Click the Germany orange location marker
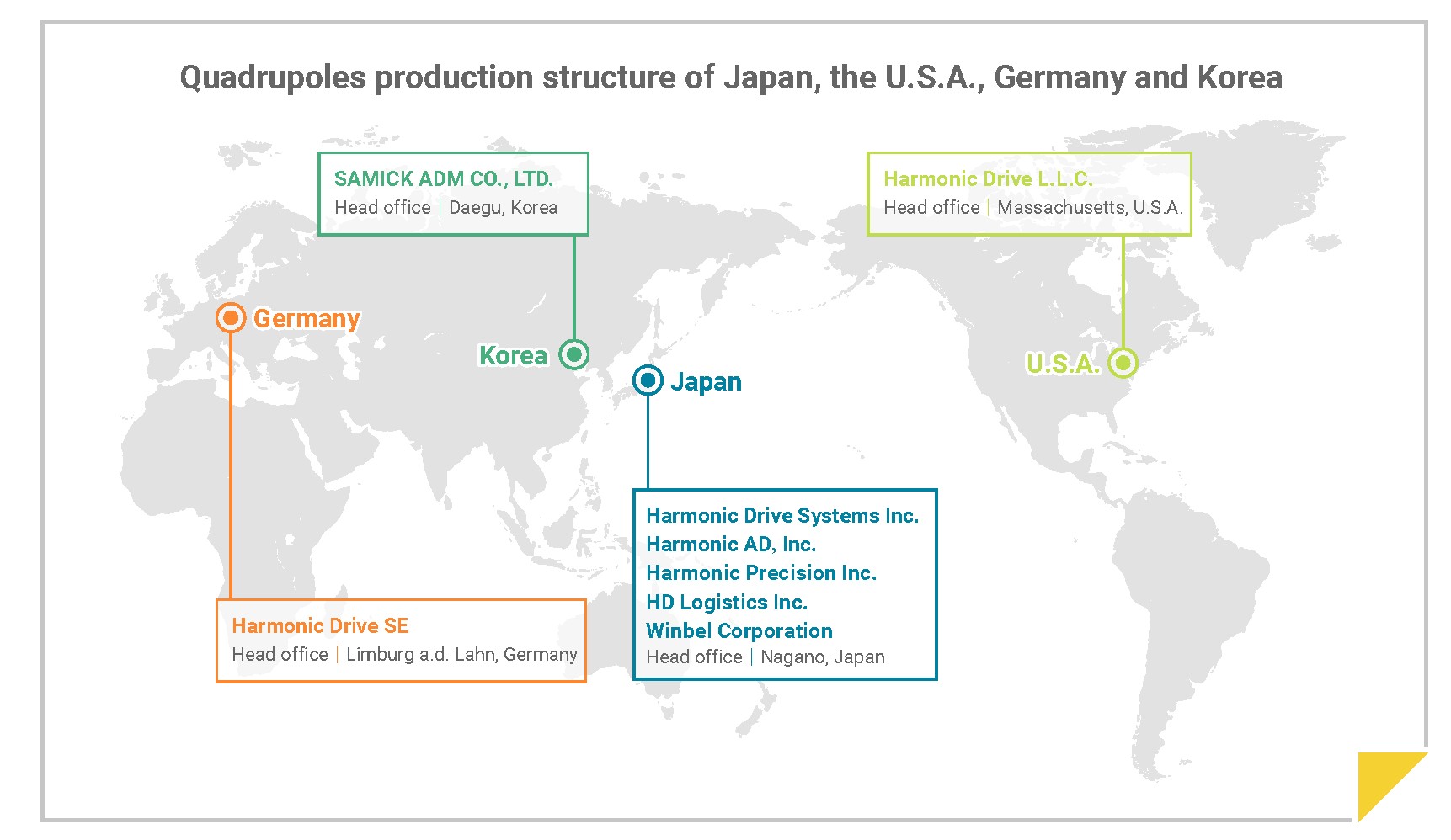 (230, 318)
